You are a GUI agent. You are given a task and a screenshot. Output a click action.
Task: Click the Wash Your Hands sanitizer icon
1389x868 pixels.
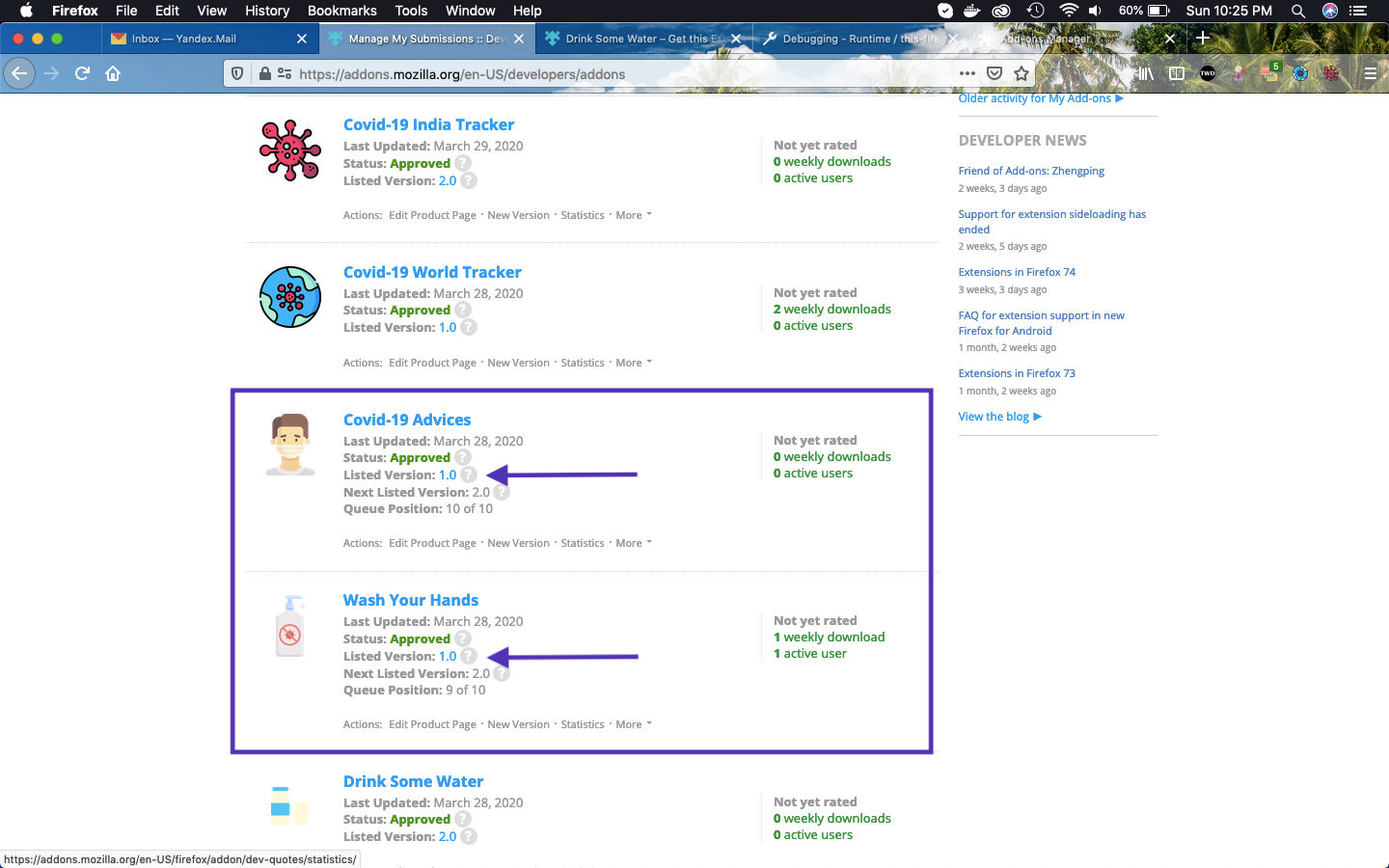(x=290, y=626)
